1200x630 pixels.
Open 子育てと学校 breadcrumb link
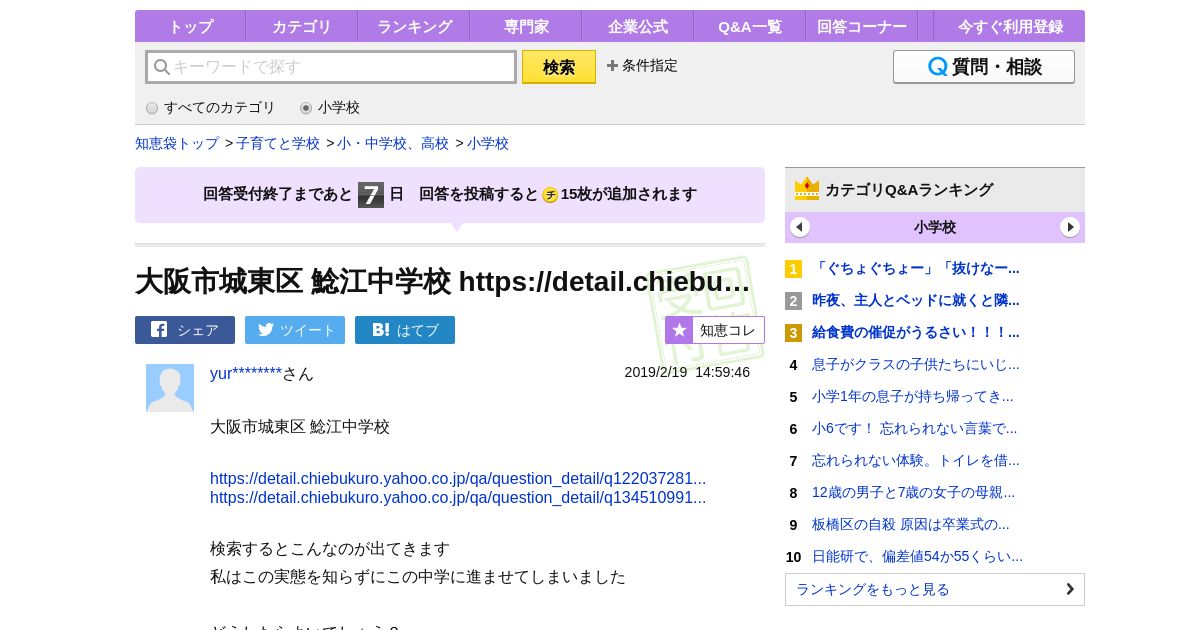point(278,143)
